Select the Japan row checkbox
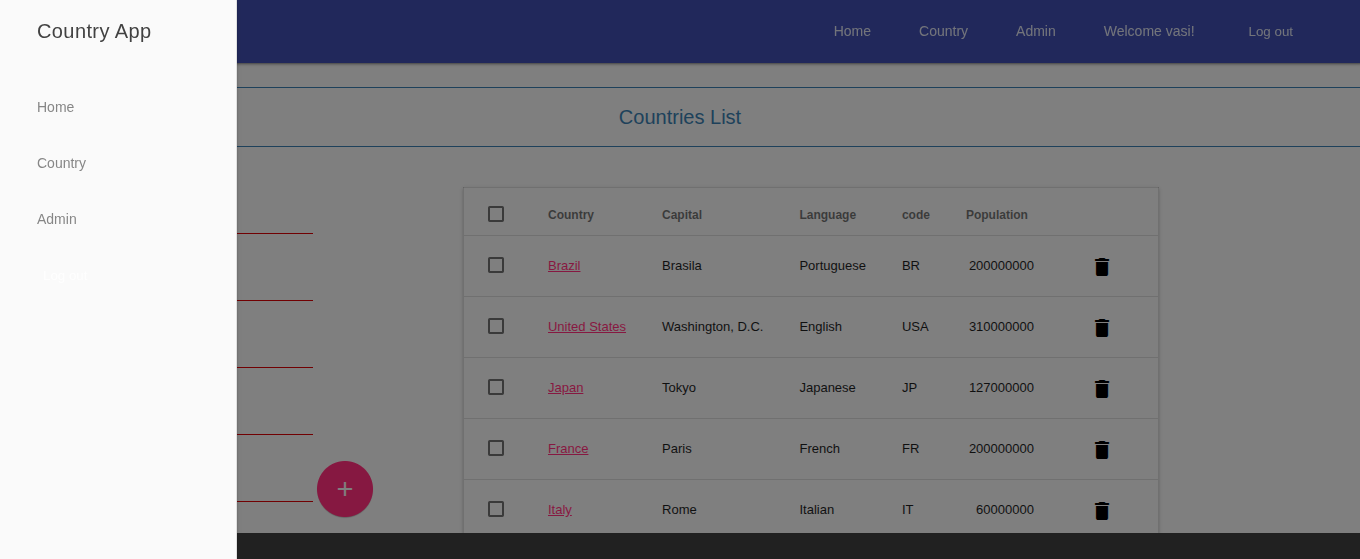1360x559 pixels. (496, 387)
